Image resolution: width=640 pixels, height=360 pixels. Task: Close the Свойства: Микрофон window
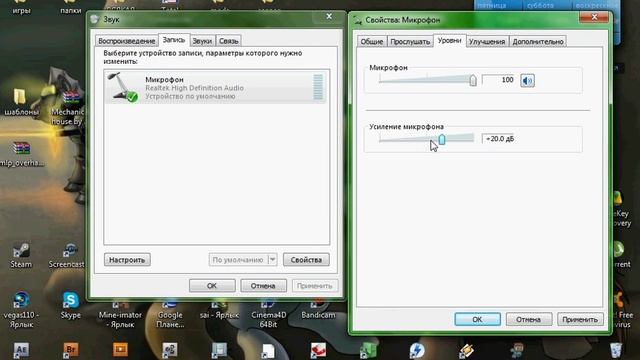[594, 17]
